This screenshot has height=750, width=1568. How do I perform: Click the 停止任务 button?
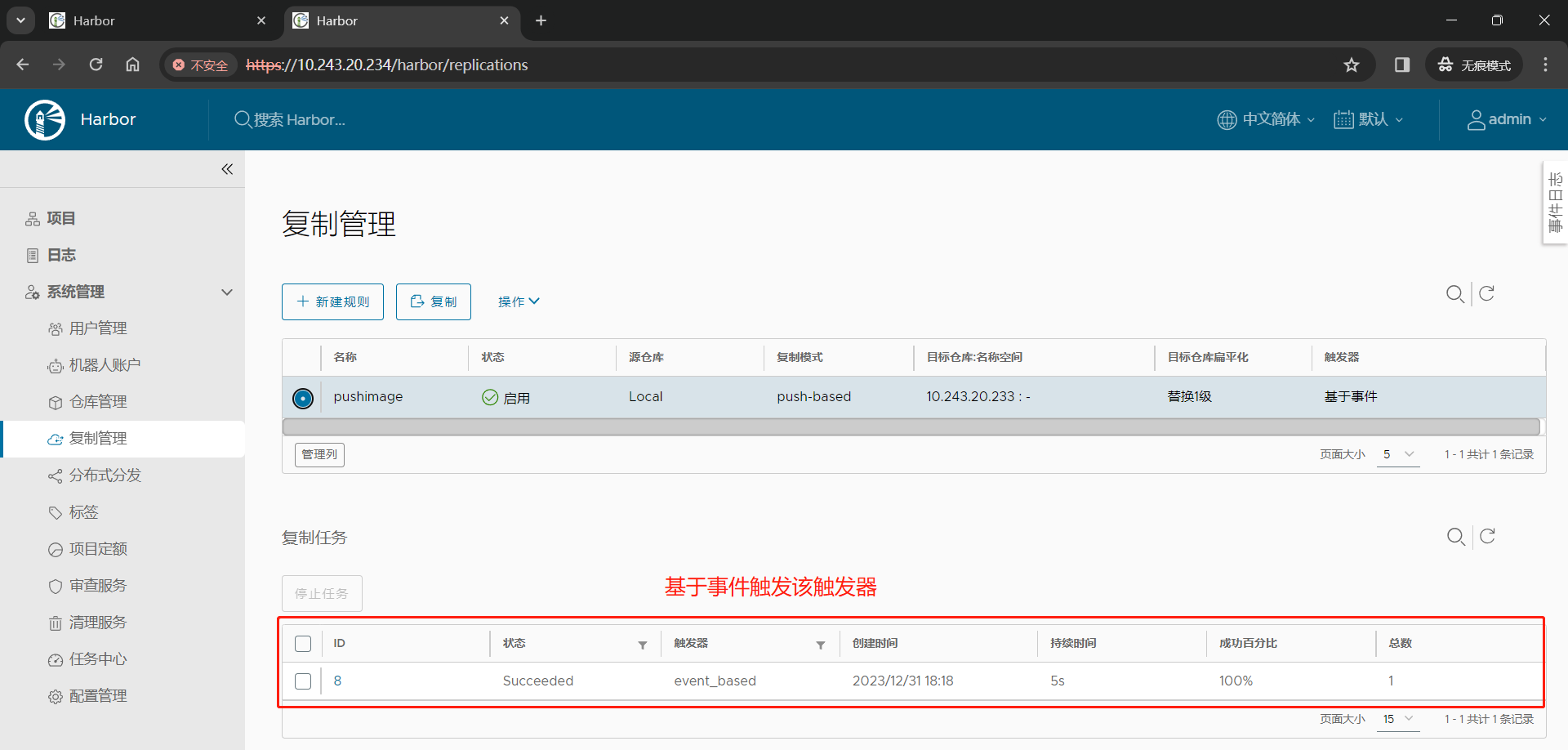pos(322,594)
